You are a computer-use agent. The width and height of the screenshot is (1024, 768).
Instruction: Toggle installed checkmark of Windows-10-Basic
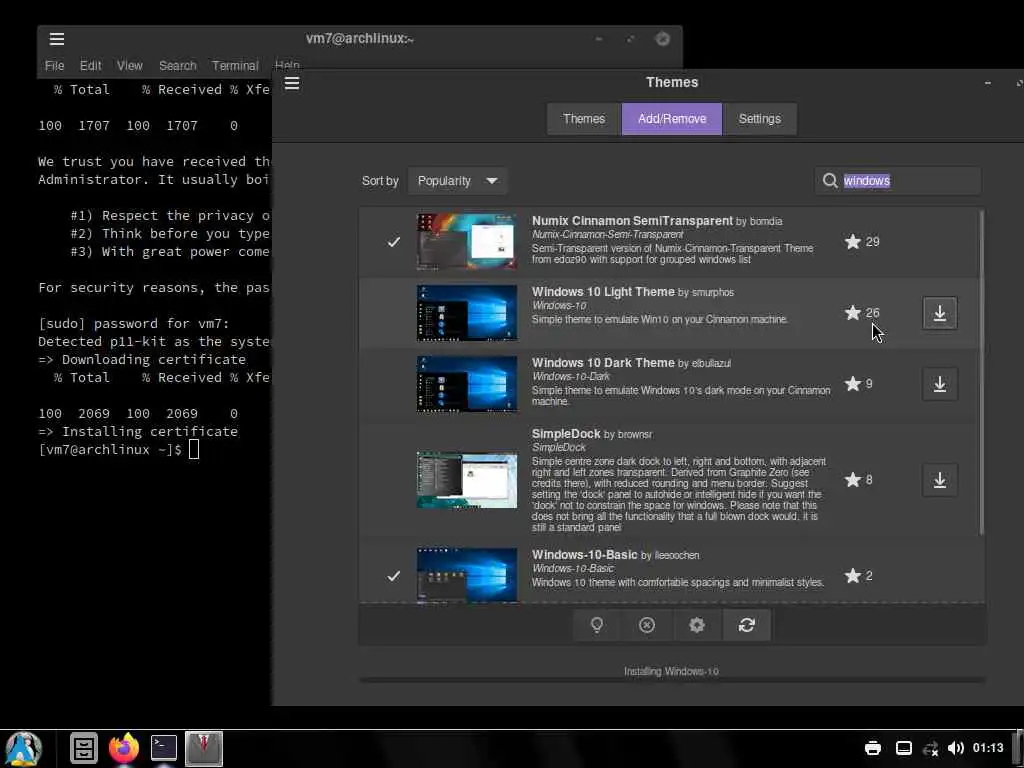pyautogui.click(x=394, y=576)
